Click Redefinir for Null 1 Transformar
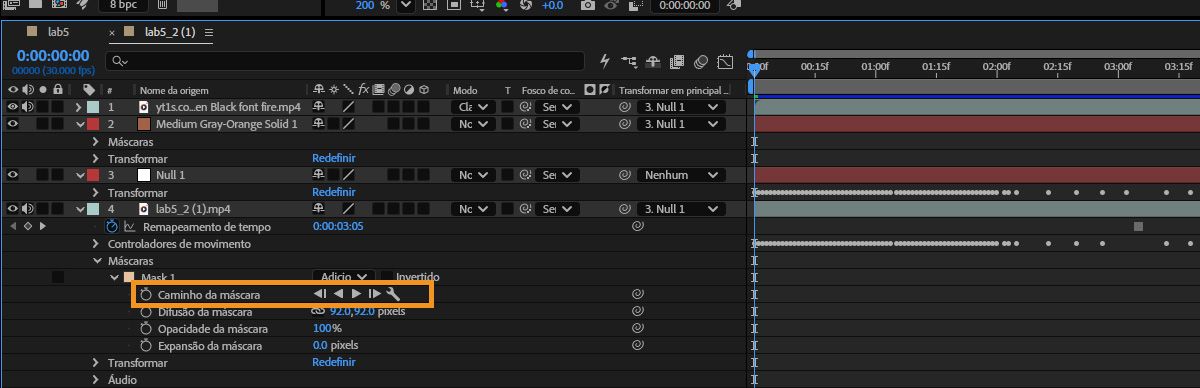 click(x=333, y=192)
